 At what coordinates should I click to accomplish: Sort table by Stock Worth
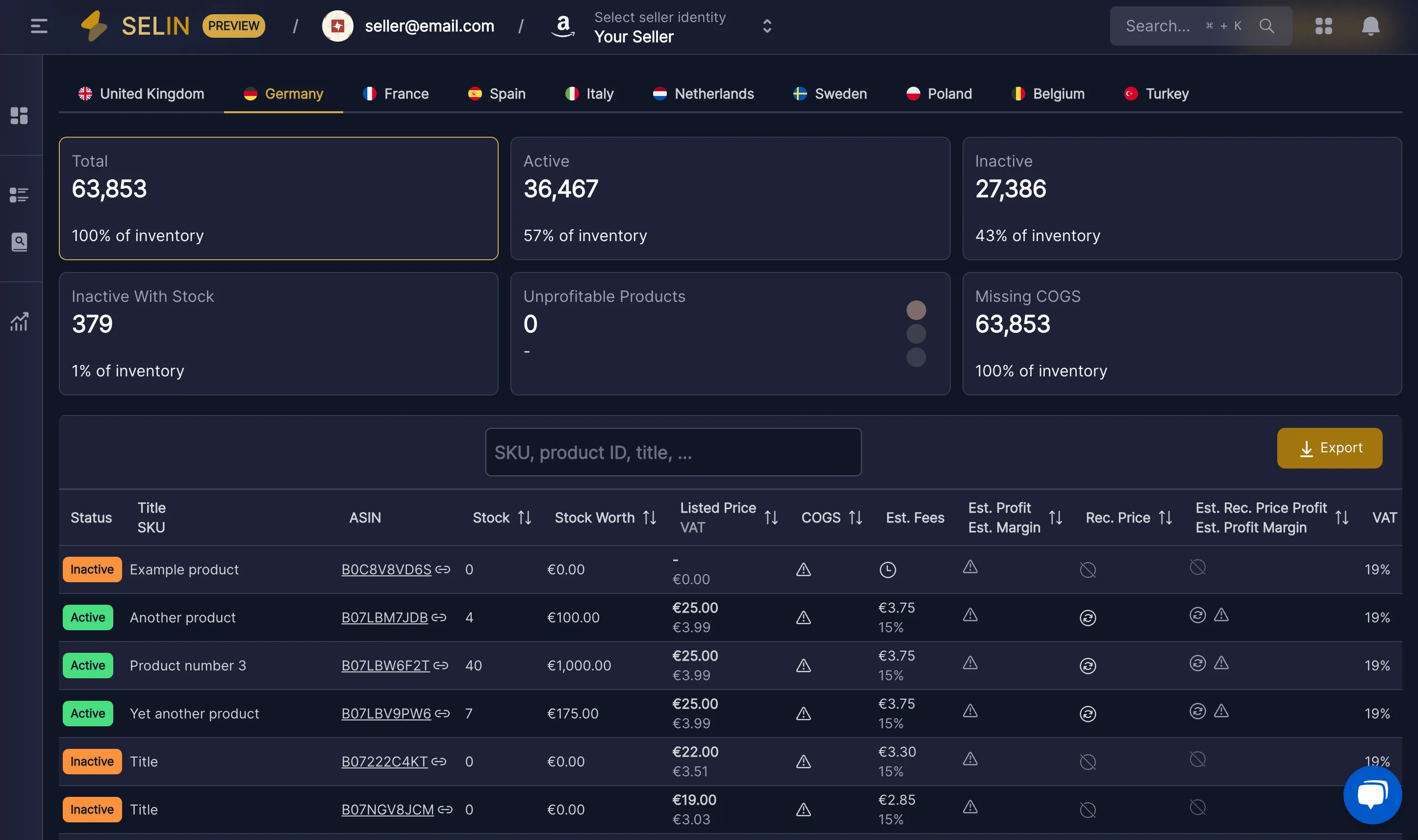pyautogui.click(x=650, y=518)
